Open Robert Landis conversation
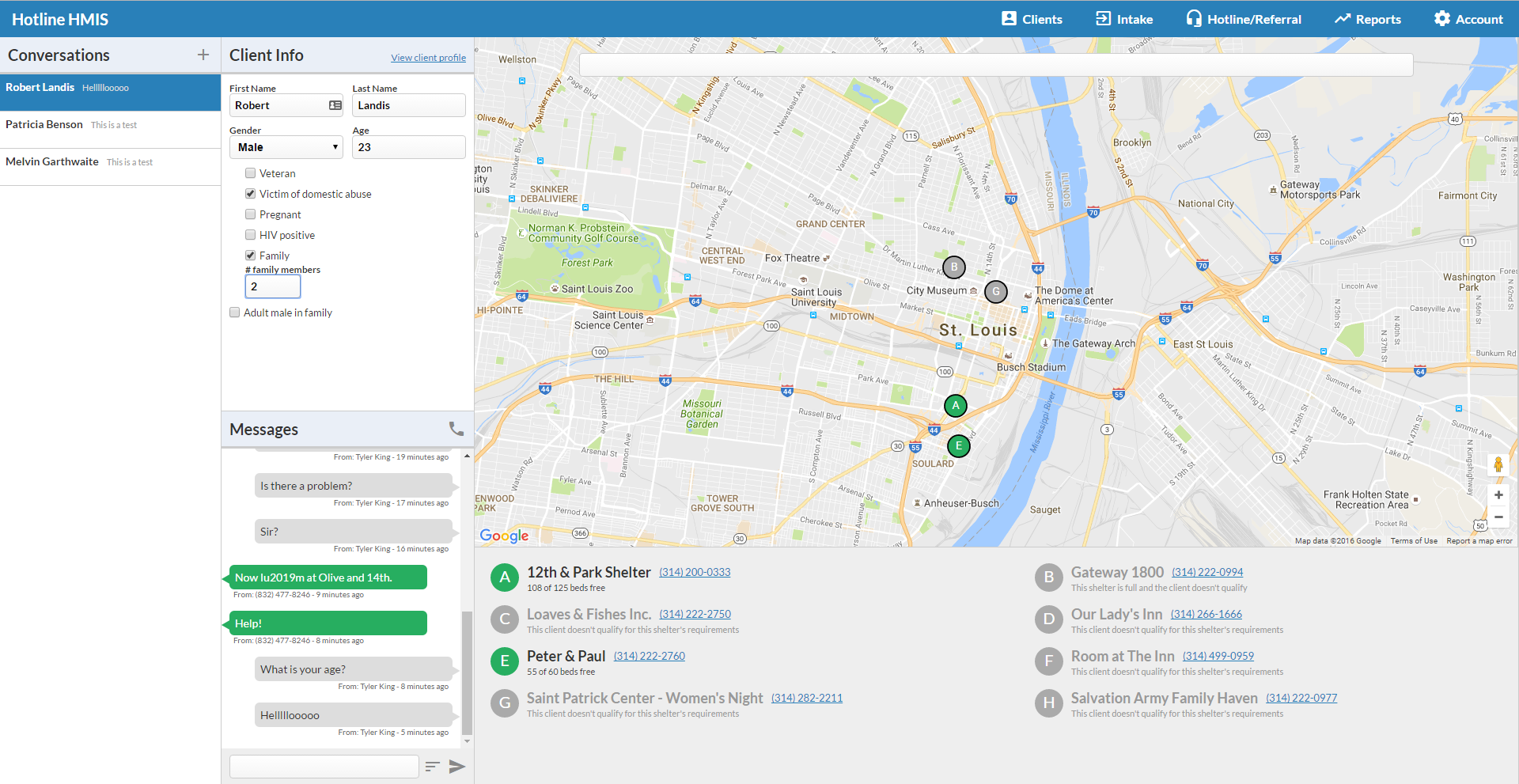Viewport: 1519px width, 784px height. coord(110,93)
